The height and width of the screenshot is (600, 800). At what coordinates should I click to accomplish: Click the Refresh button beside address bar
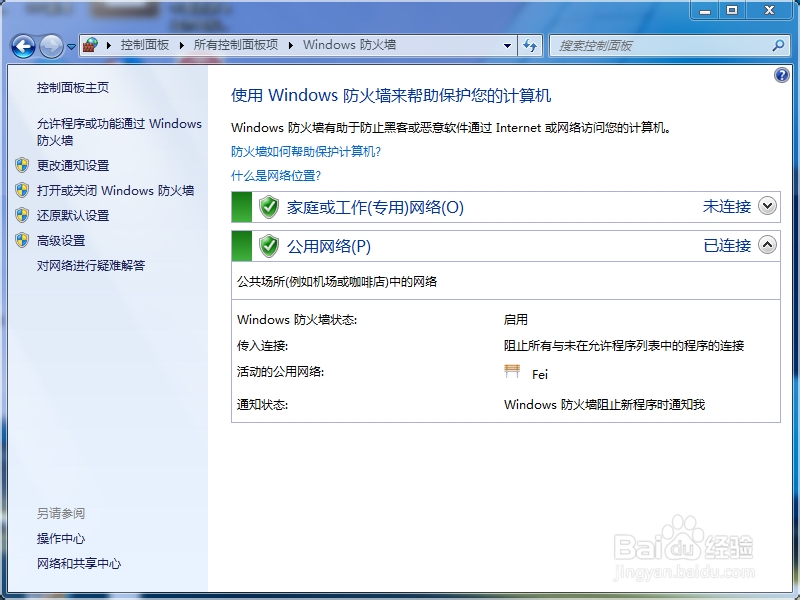click(530, 45)
